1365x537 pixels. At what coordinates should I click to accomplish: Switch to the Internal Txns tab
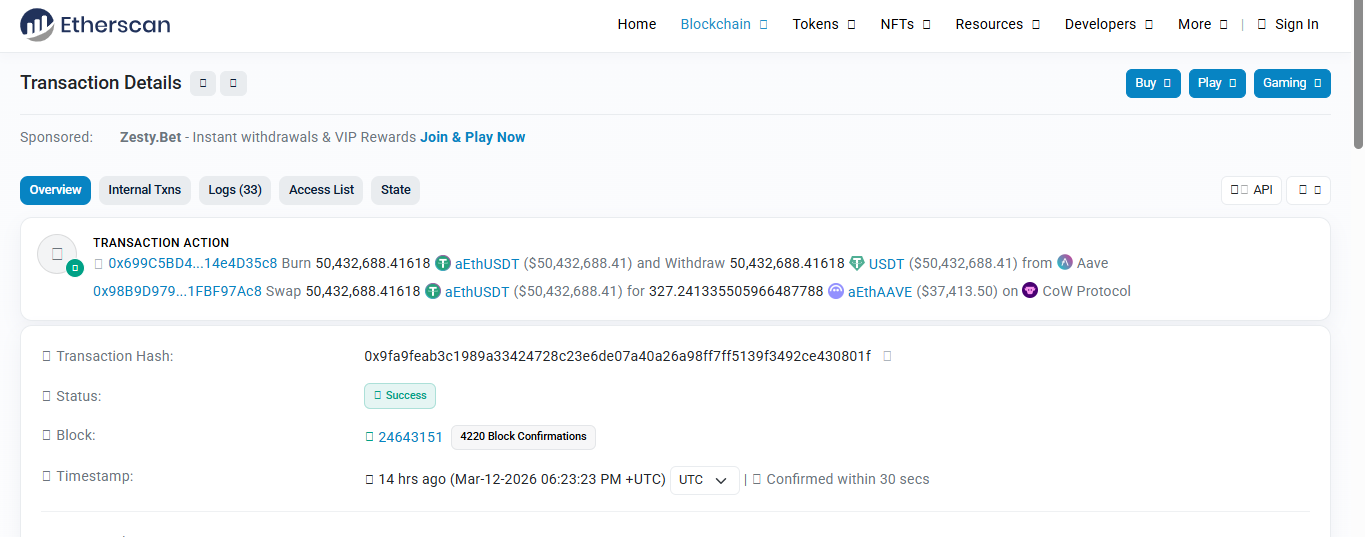[x=145, y=190]
